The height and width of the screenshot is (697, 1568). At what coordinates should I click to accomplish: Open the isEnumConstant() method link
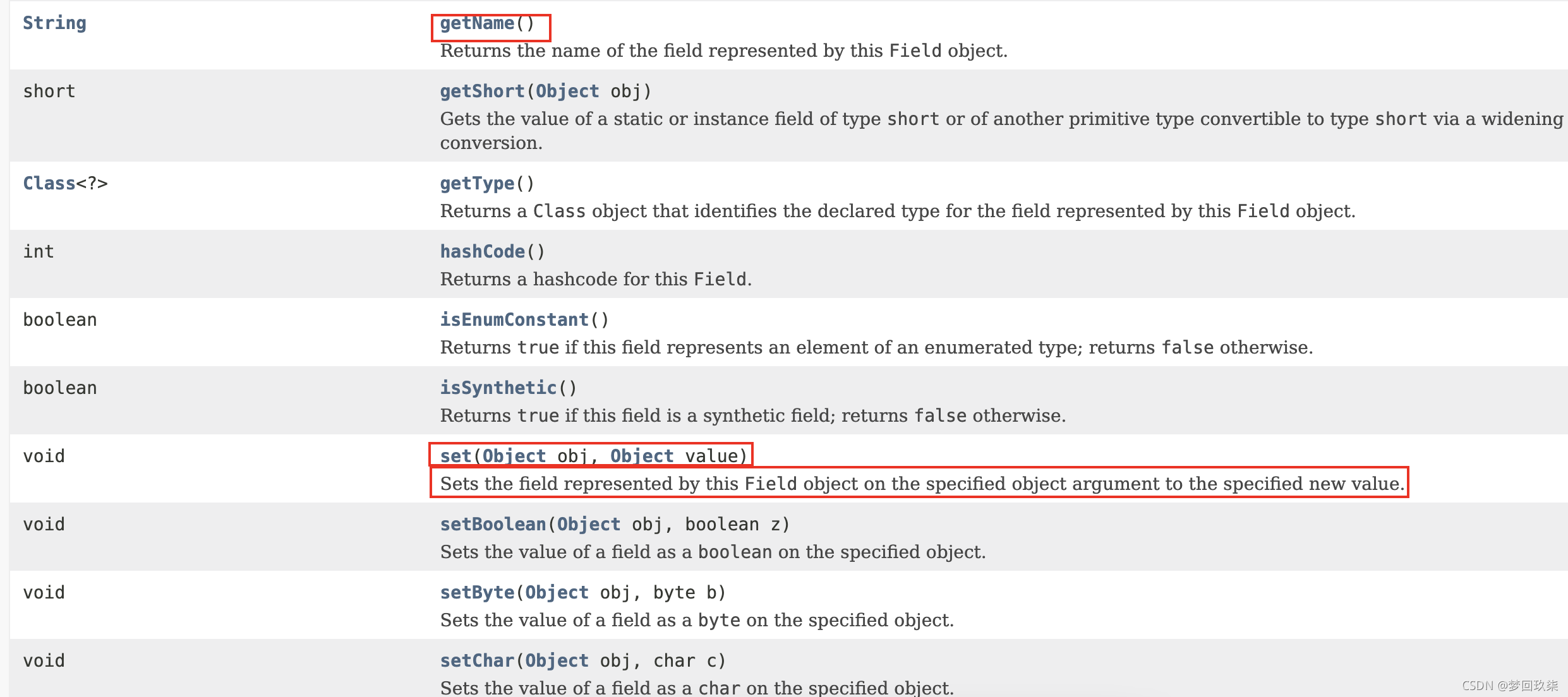point(514,320)
